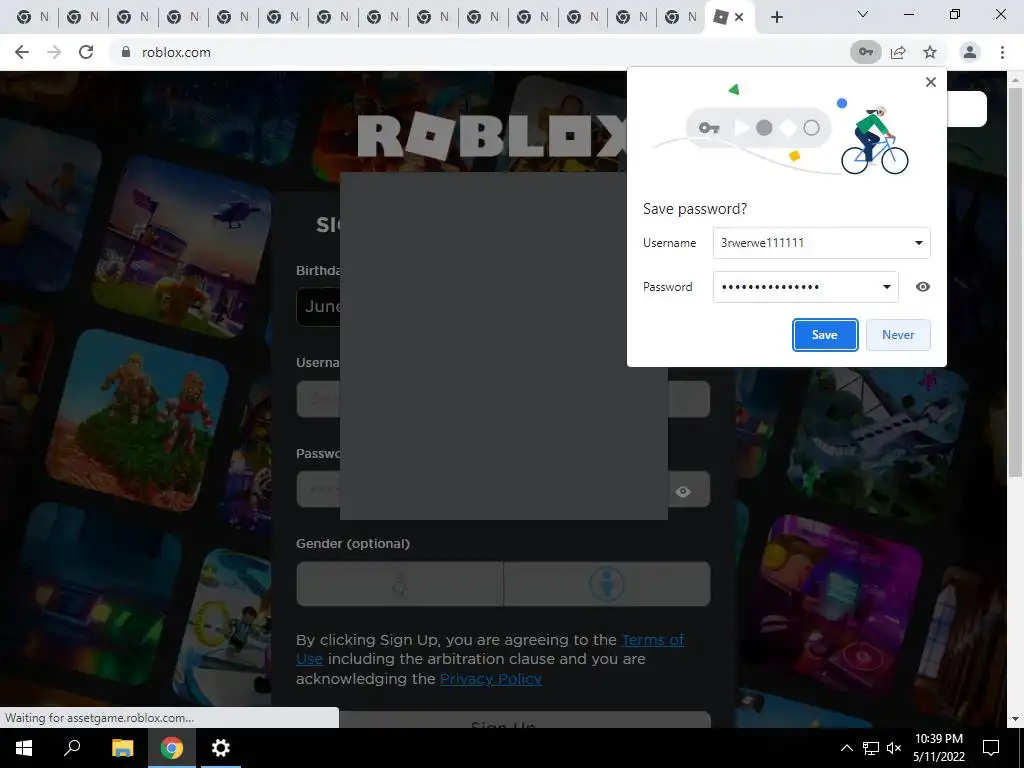
Task: Show hidden system tray icons
Action: point(846,748)
